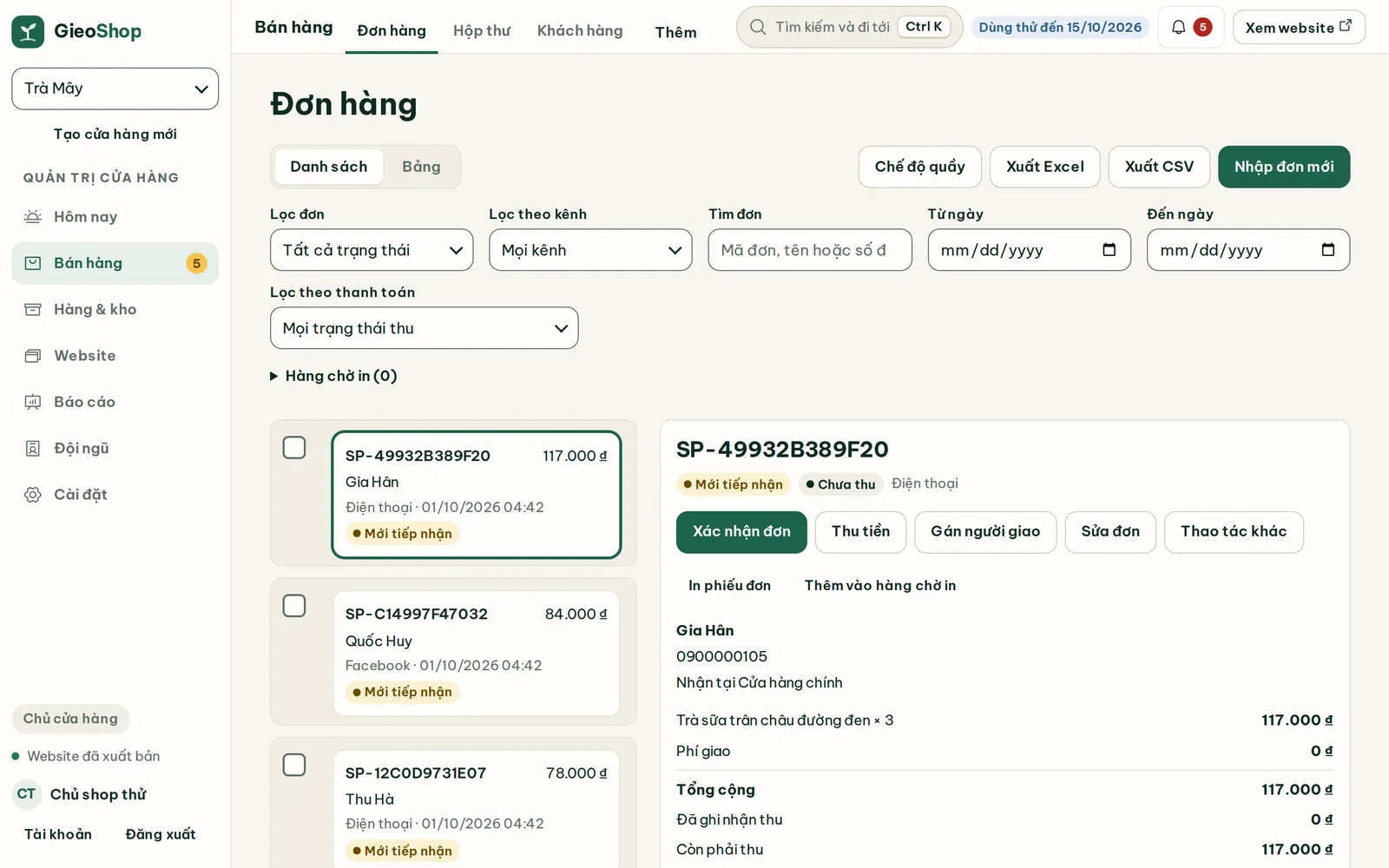Click the red notification count badge

[1202, 27]
